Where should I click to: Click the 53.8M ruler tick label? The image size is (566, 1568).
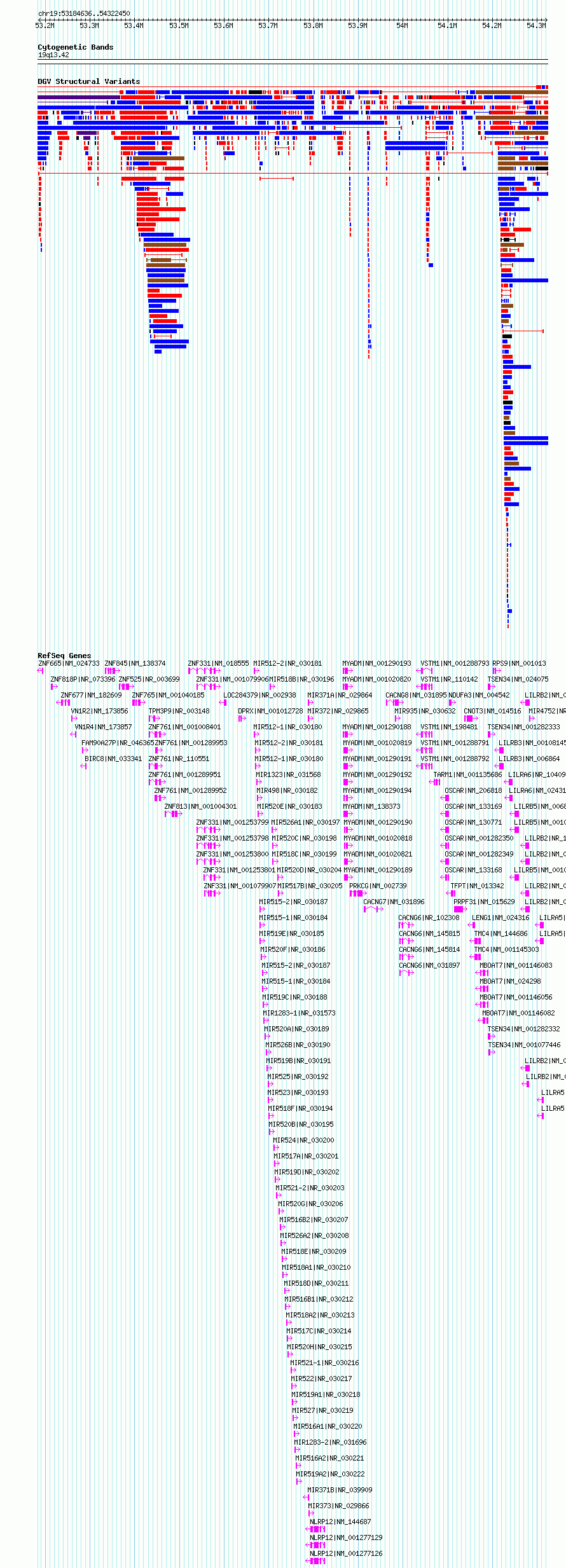point(313,26)
